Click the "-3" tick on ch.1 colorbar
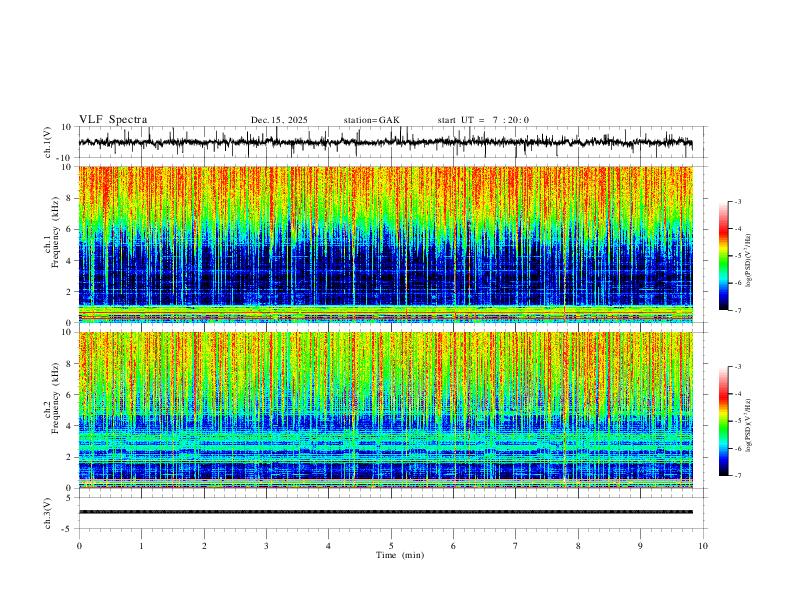This screenshot has height=612, width=792. [737, 201]
